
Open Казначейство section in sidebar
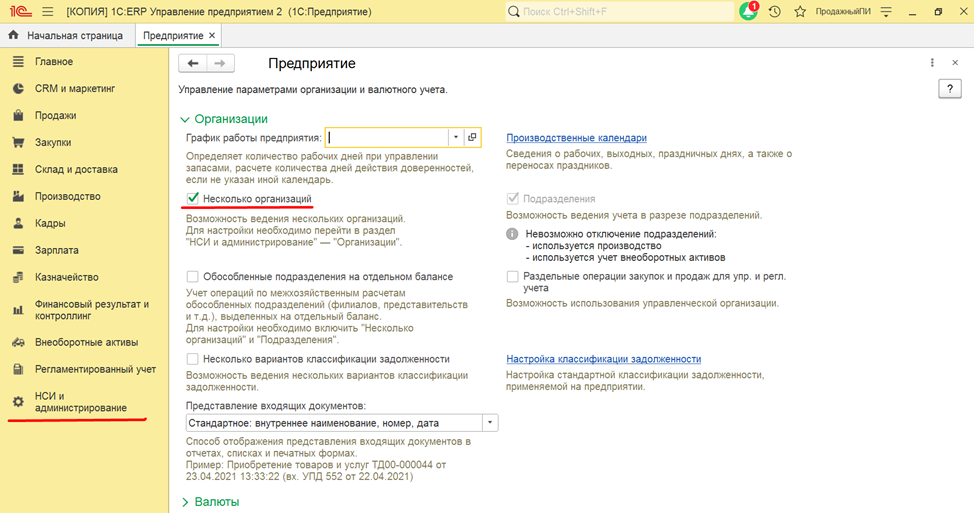(66, 277)
